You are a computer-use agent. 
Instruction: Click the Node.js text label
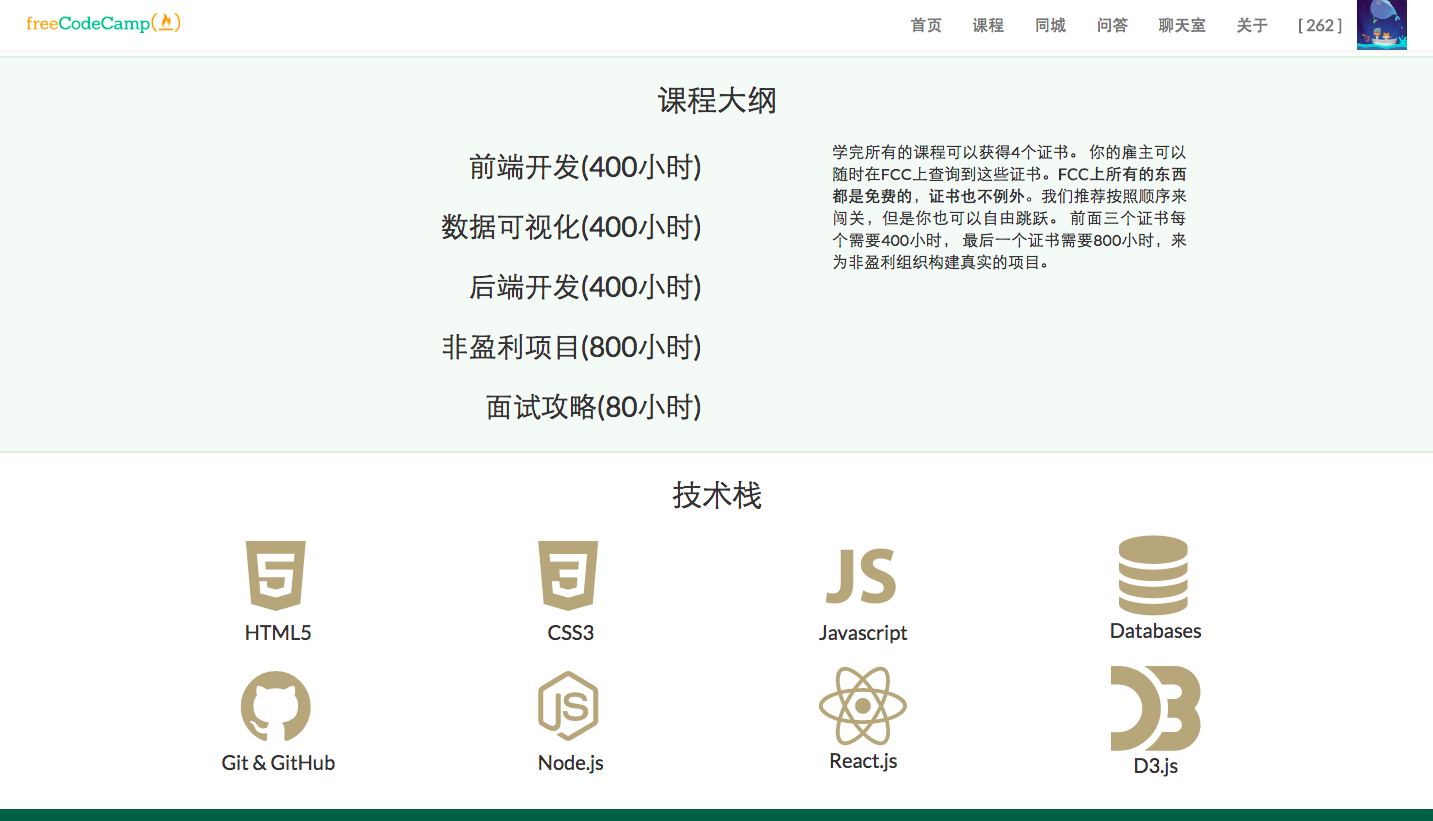pos(570,763)
